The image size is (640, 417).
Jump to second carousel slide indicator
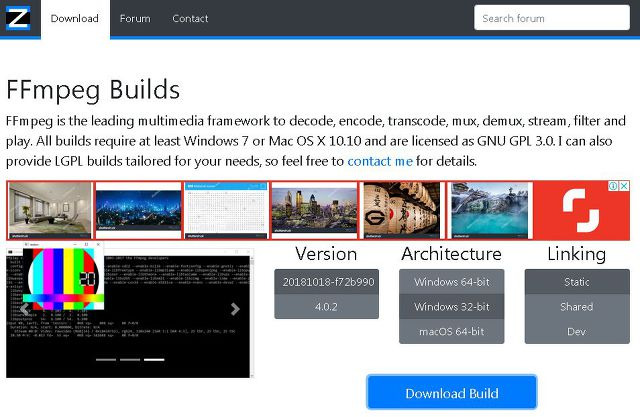pos(130,359)
